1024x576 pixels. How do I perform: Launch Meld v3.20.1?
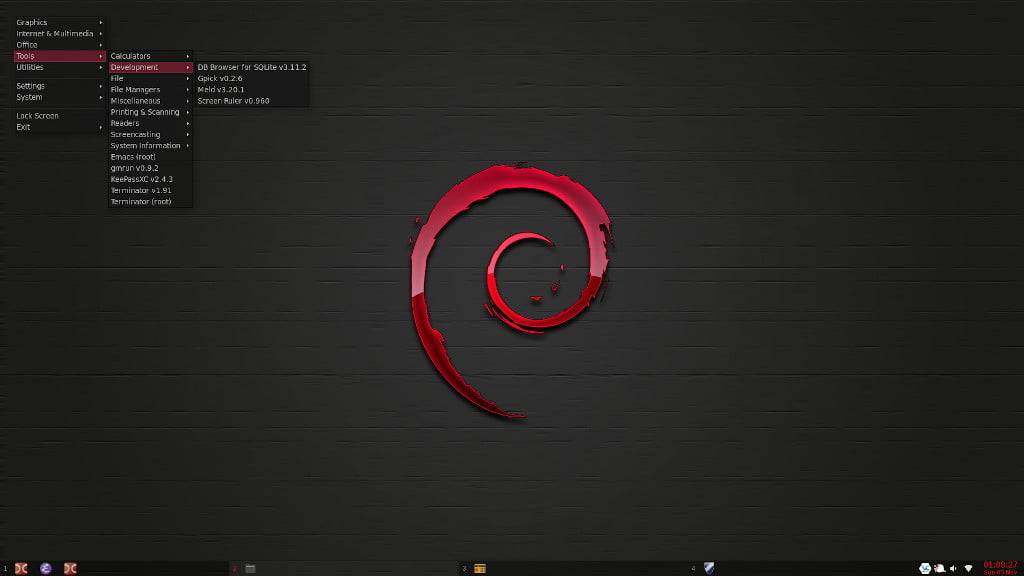[x=252, y=89]
